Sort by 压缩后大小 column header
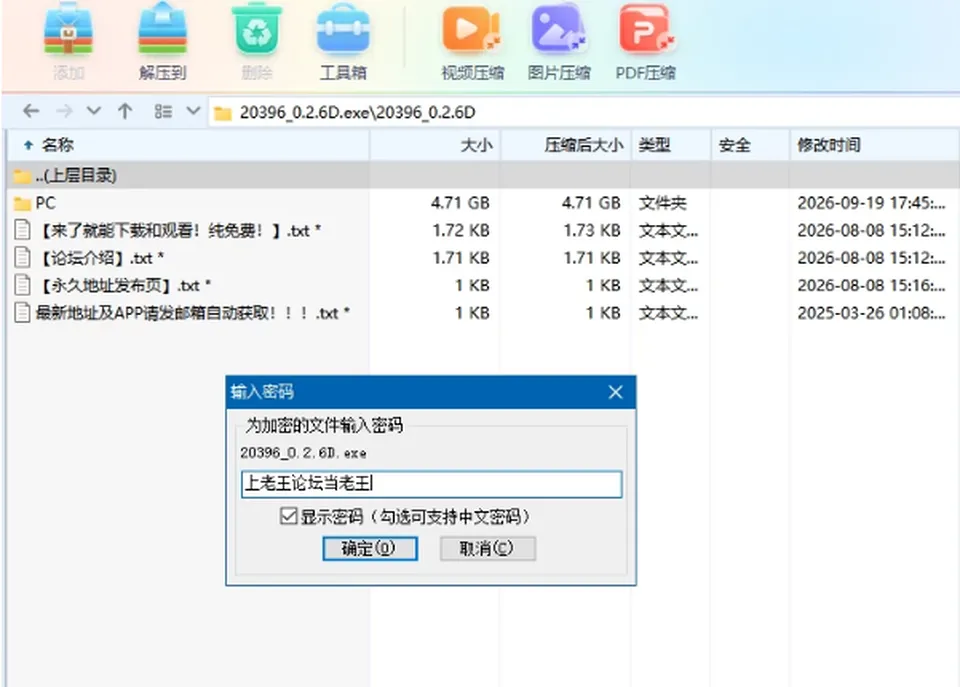 (x=566, y=145)
